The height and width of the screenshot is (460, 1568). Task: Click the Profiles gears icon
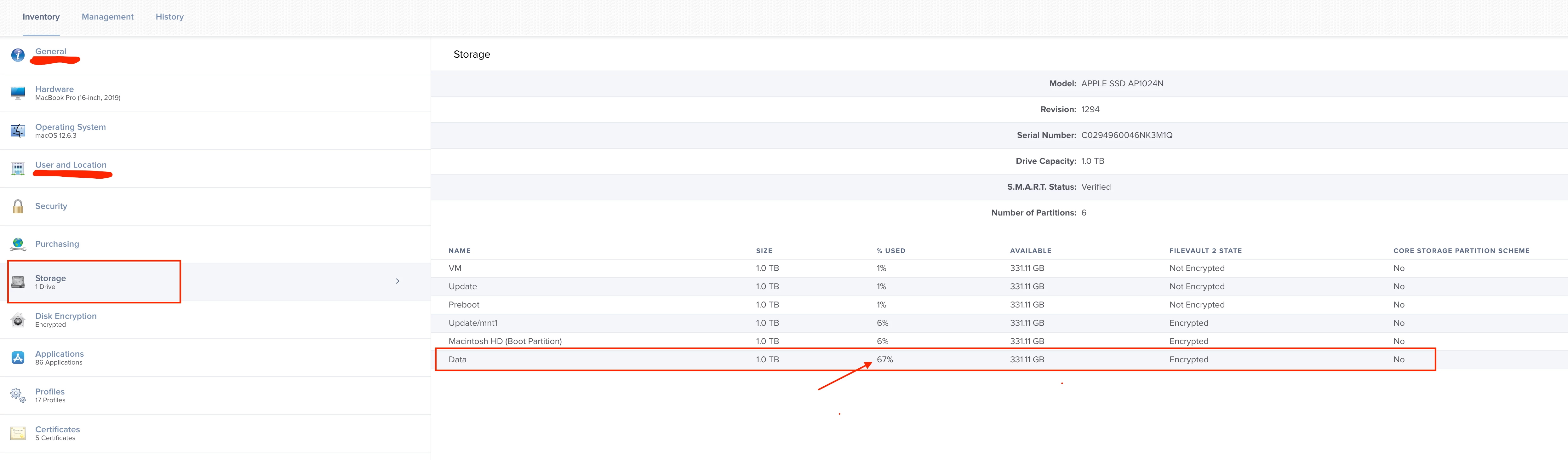coord(18,395)
